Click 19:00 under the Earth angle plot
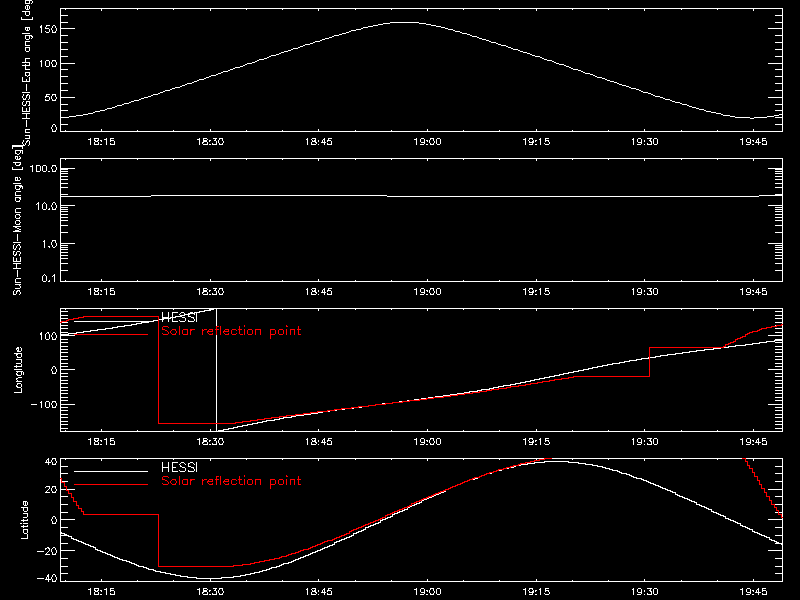The image size is (800, 600). pyautogui.click(x=427, y=142)
